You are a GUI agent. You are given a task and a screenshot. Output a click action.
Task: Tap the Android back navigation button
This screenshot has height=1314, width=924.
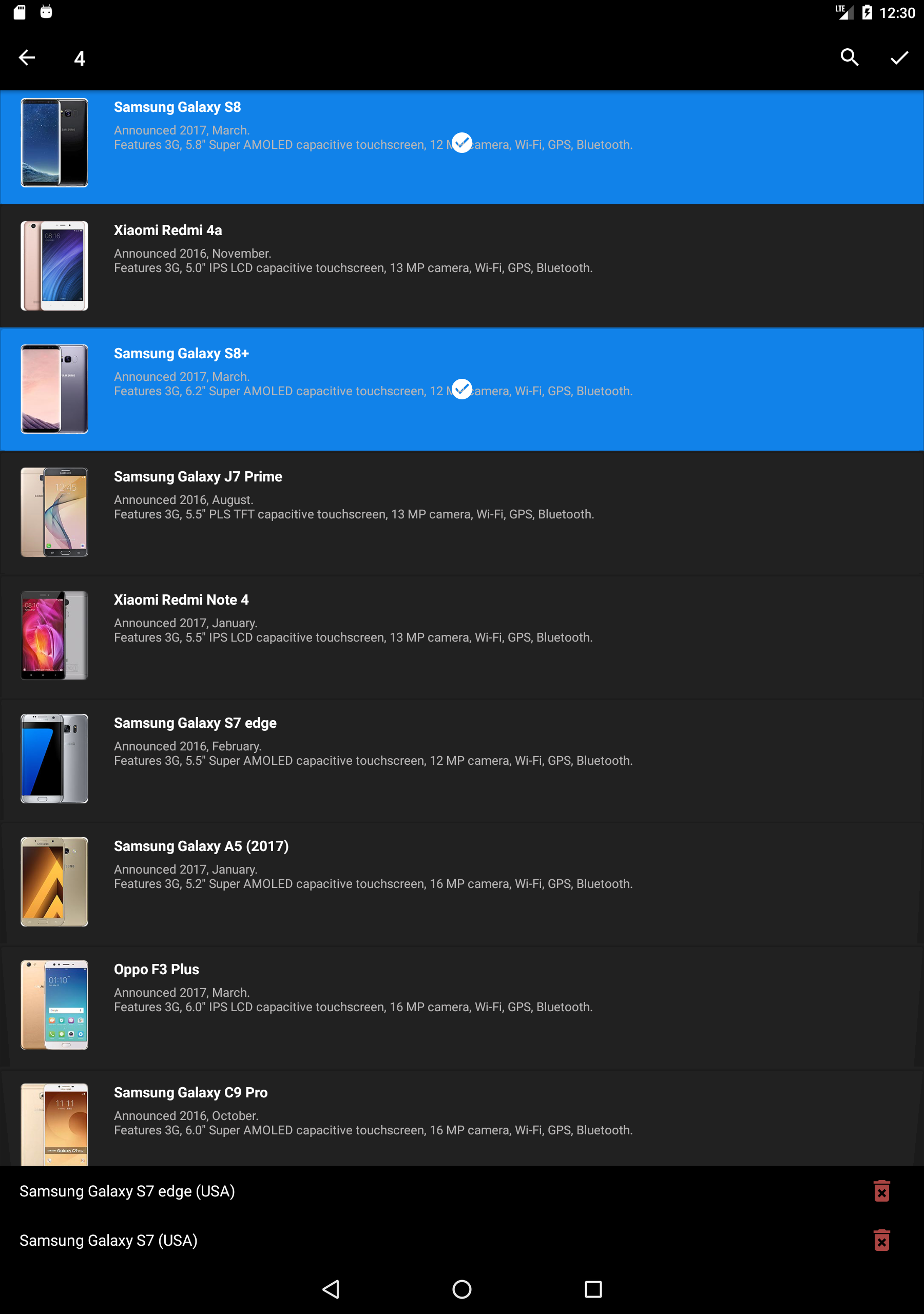tap(331, 1289)
